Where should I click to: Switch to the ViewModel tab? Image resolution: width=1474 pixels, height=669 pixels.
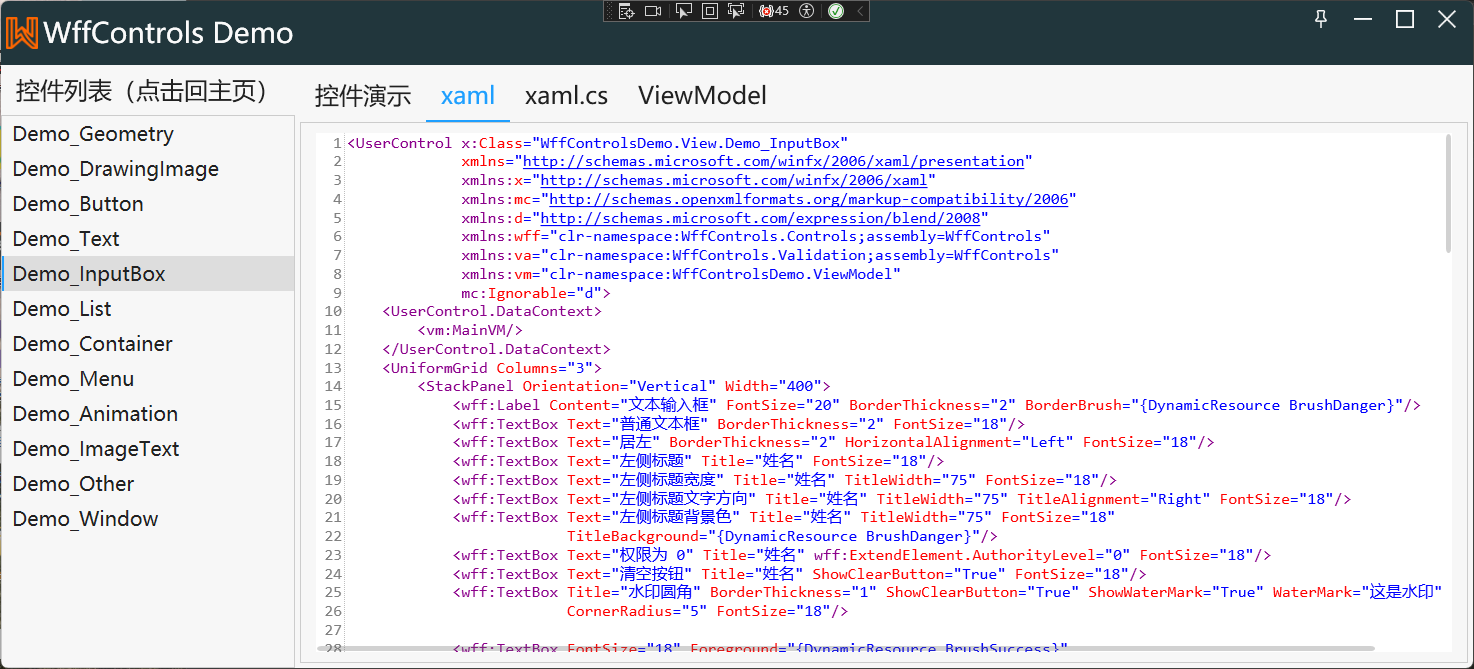703,96
